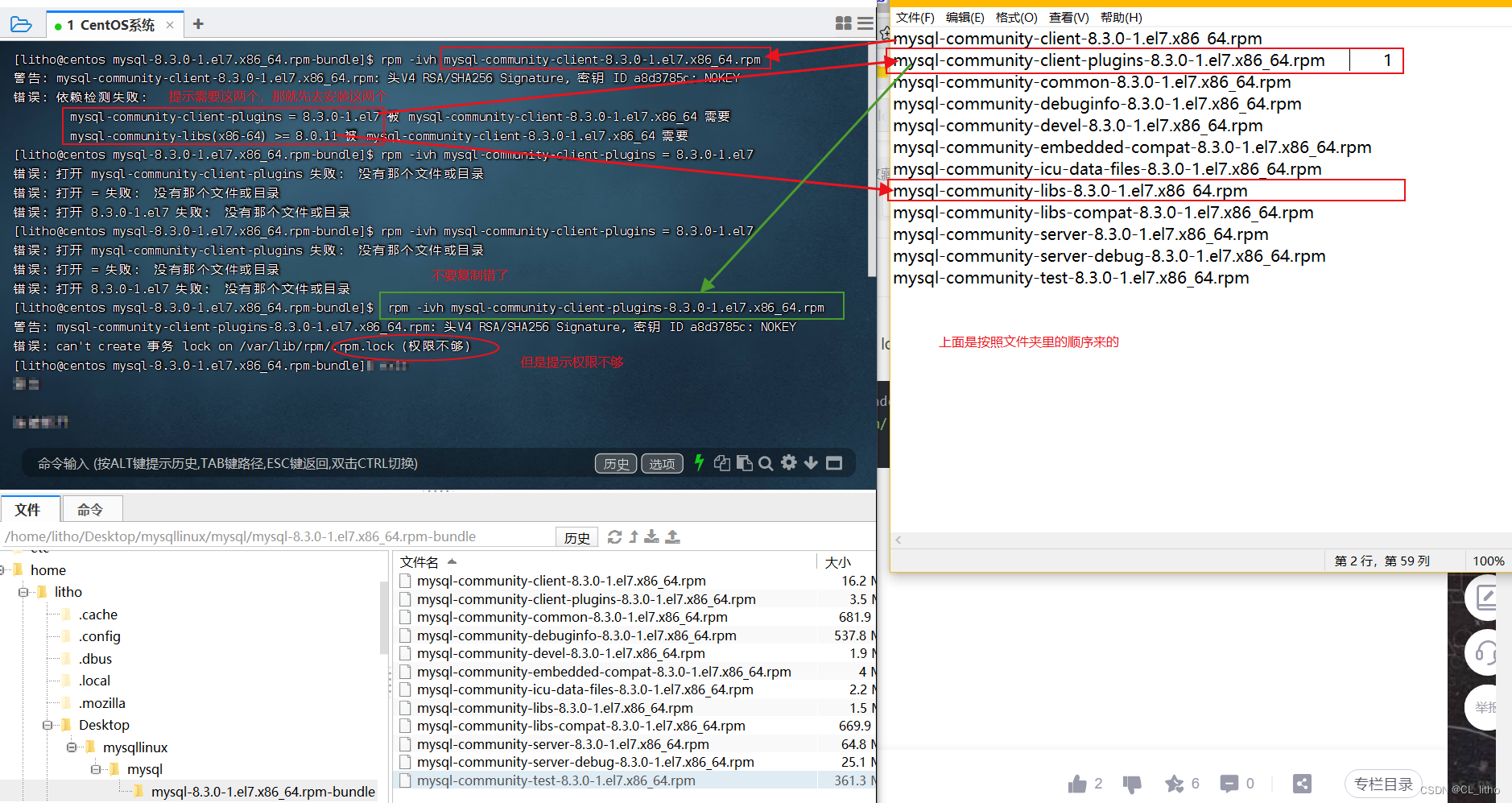Viewport: 1512px width, 803px height.
Task: Select mysql-community-icu-data-files-8.3.0-1.el7.x86_64.rpm in file list
Action: (585, 689)
